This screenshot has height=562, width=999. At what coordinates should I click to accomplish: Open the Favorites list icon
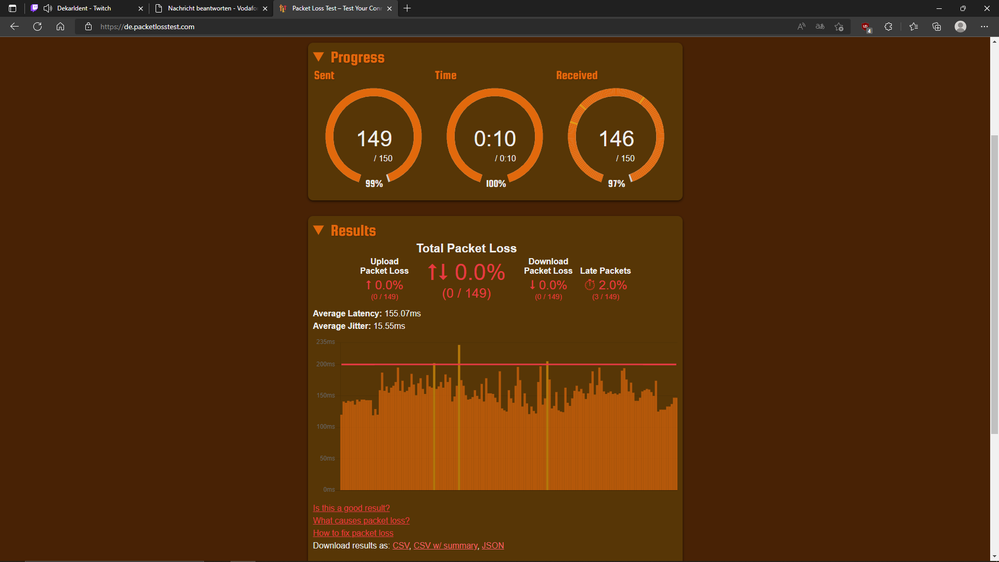[914, 27]
